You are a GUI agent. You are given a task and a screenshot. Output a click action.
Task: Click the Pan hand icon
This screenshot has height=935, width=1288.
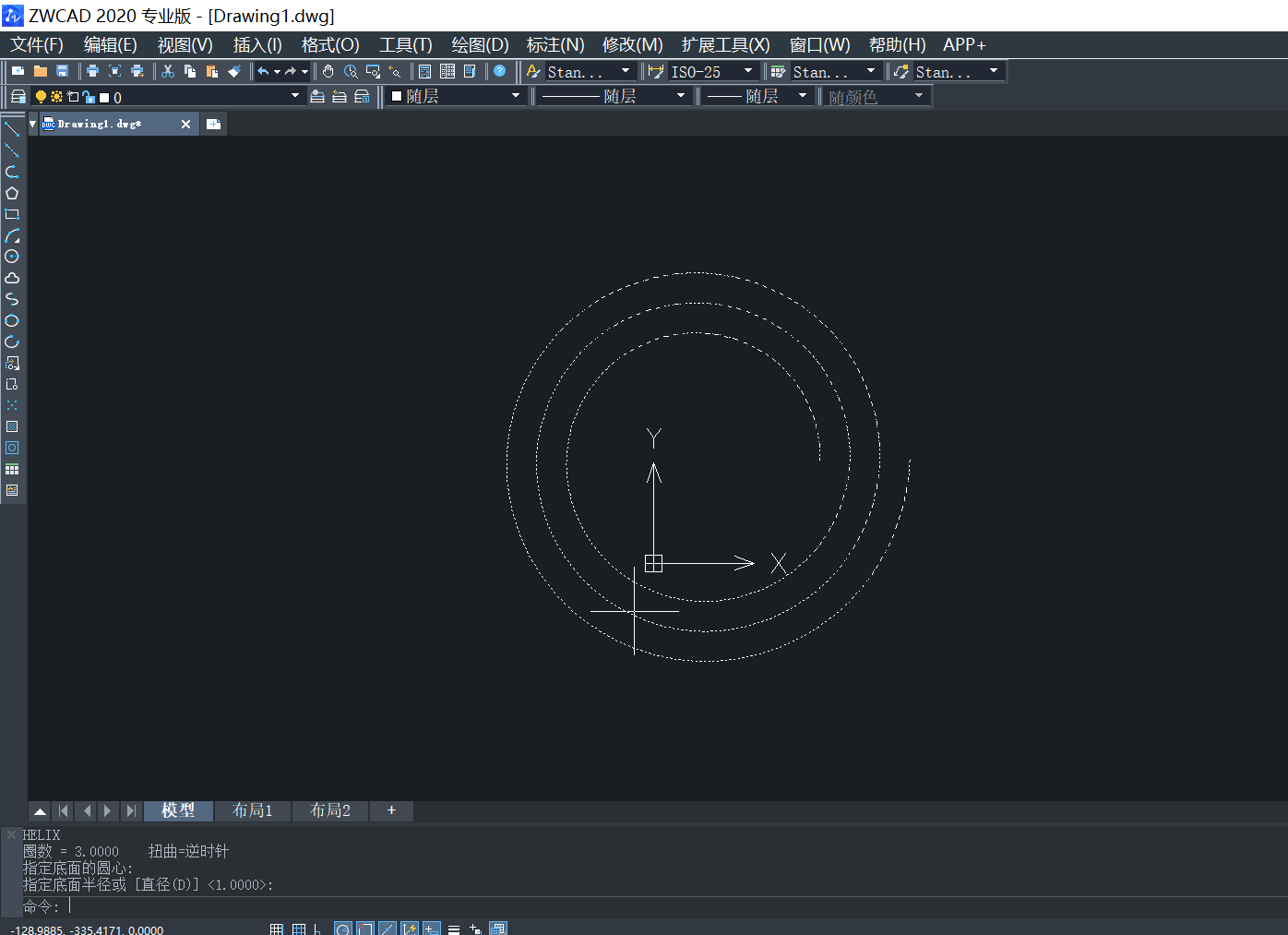click(328, 71)
